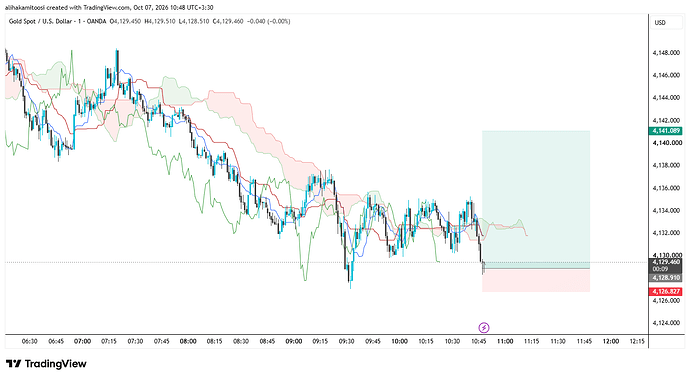Click the green take-profit zone of the position
This screenshot has height=379, width=690.
tap(536, 199)
